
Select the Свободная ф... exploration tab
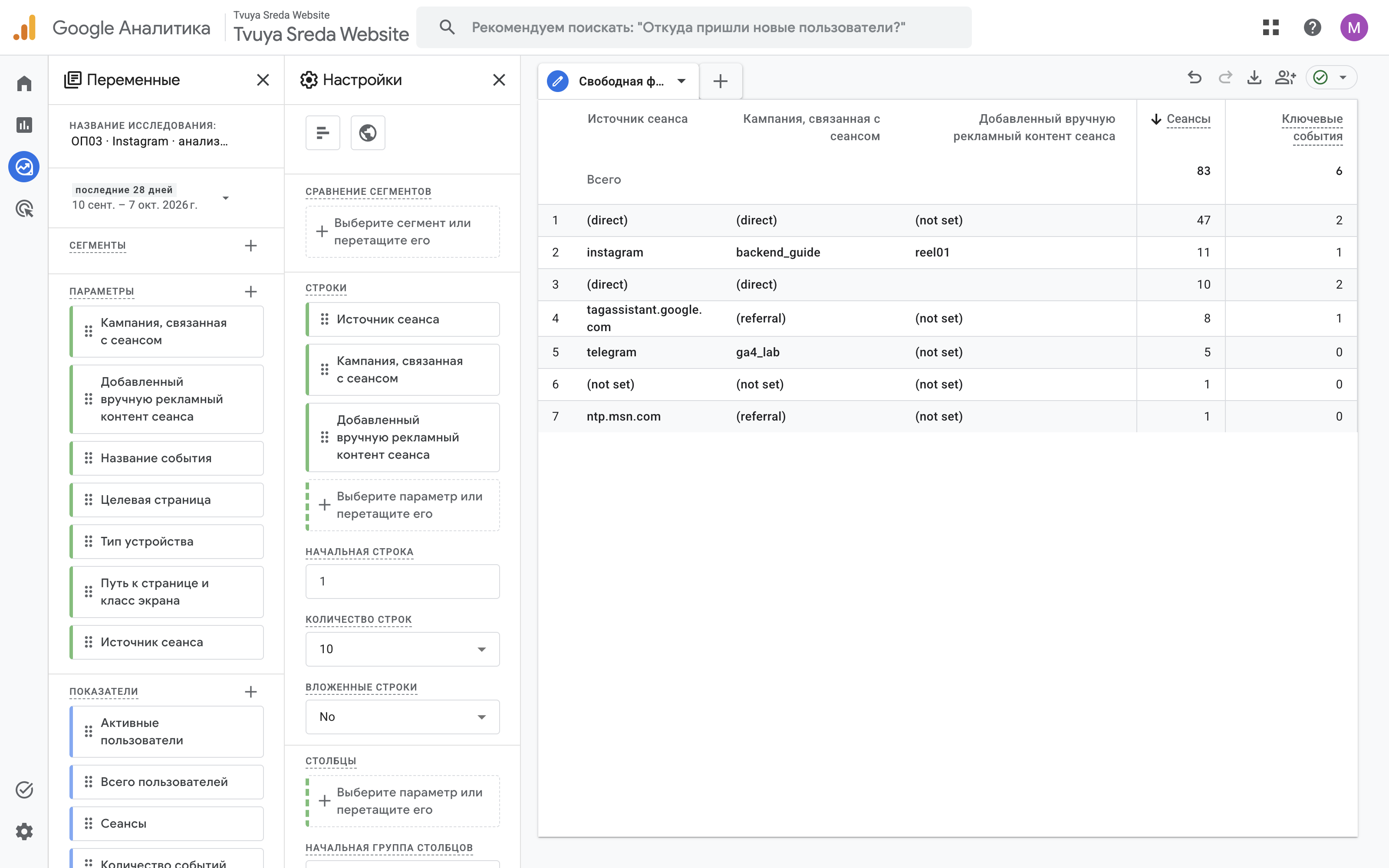(x=619, y=81)
